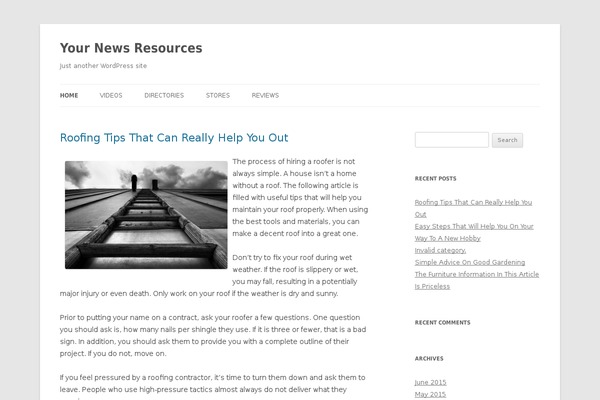Open the Roofing Tips article headline
The image size is (600, 400).
[x=174, y=138]
